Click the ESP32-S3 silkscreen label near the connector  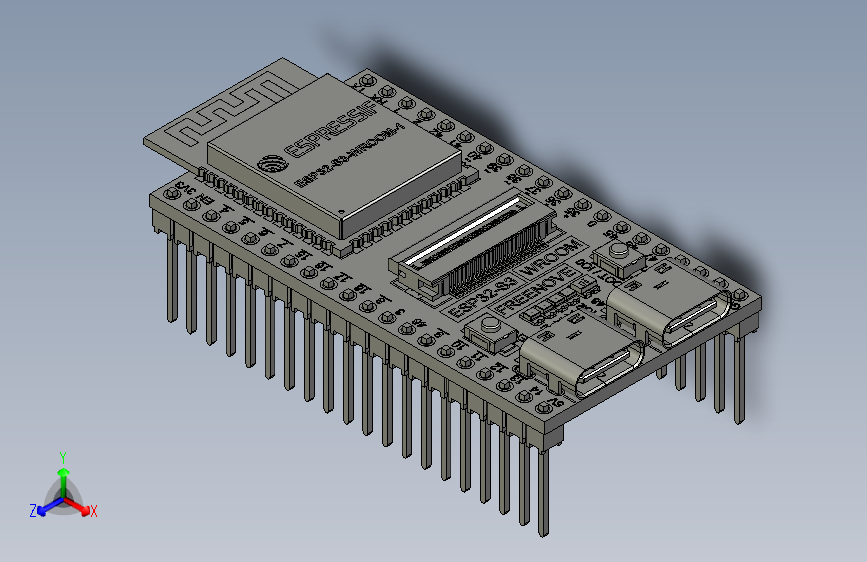click(482, 297)
